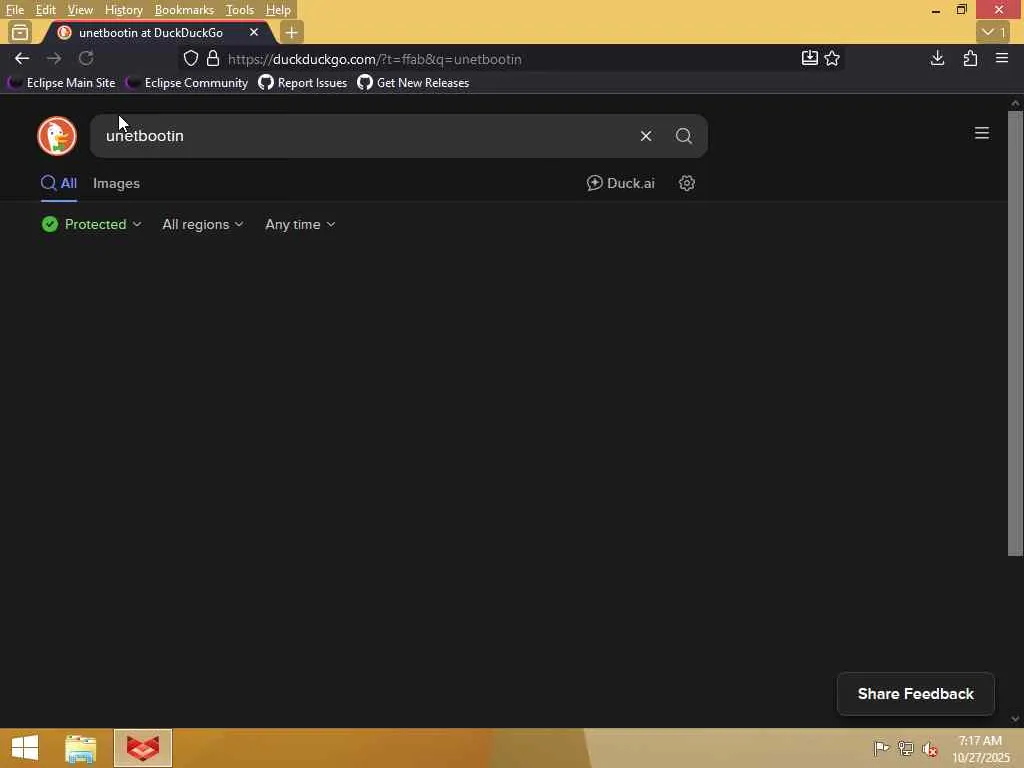Open Report Issues bookmark

click(302, 83)
